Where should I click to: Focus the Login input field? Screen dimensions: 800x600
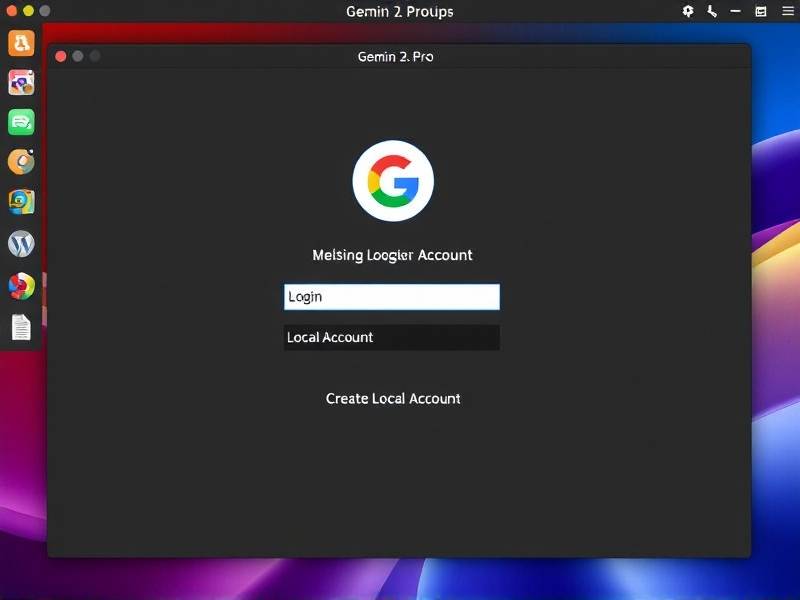pyautogui.click(x=392, y=297)
